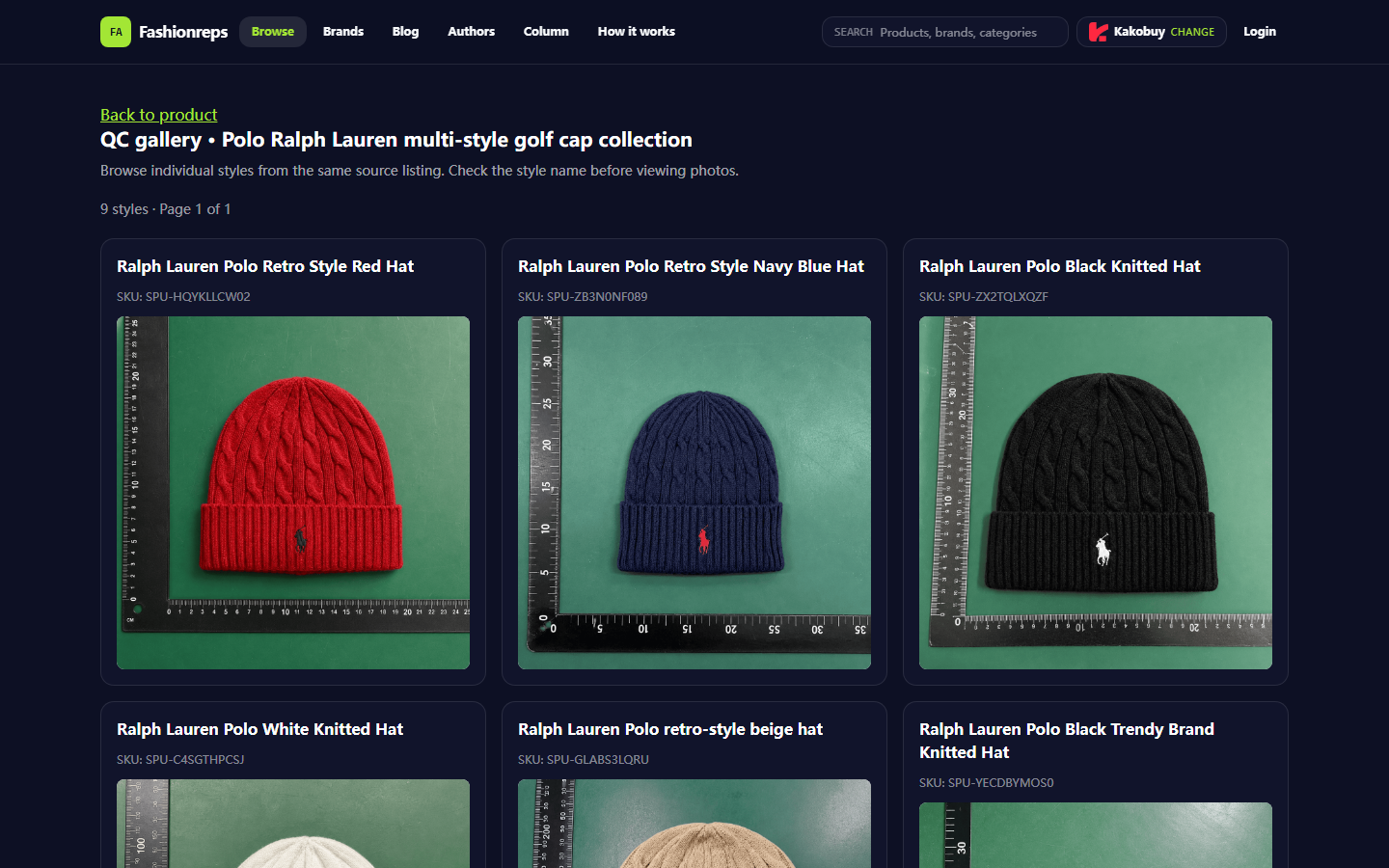Open the retro-style beige hat thumbnail
The image size is (1389, 868).
pos(694,824)
